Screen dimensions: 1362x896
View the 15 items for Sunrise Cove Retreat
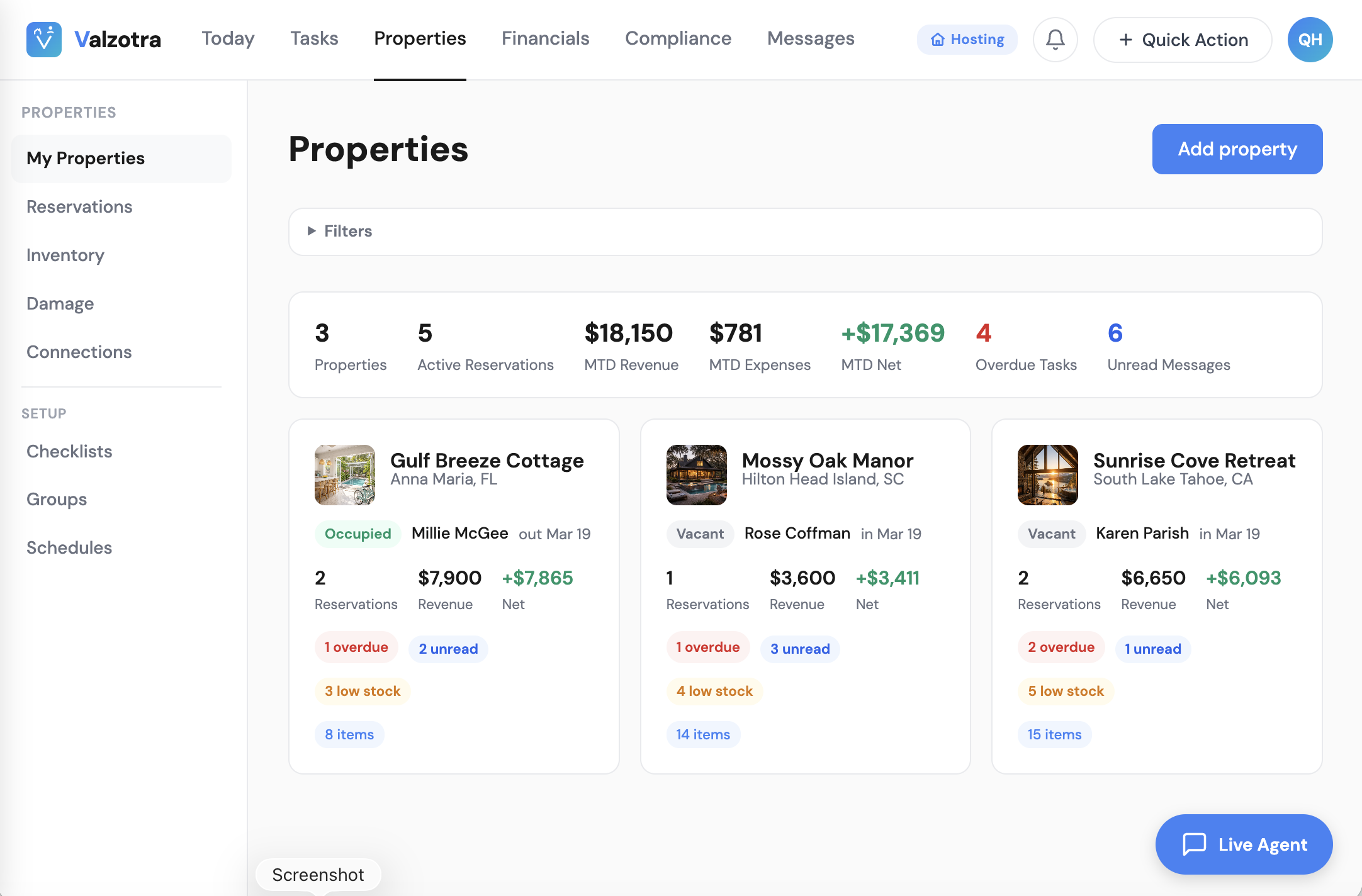(1054, 734)
